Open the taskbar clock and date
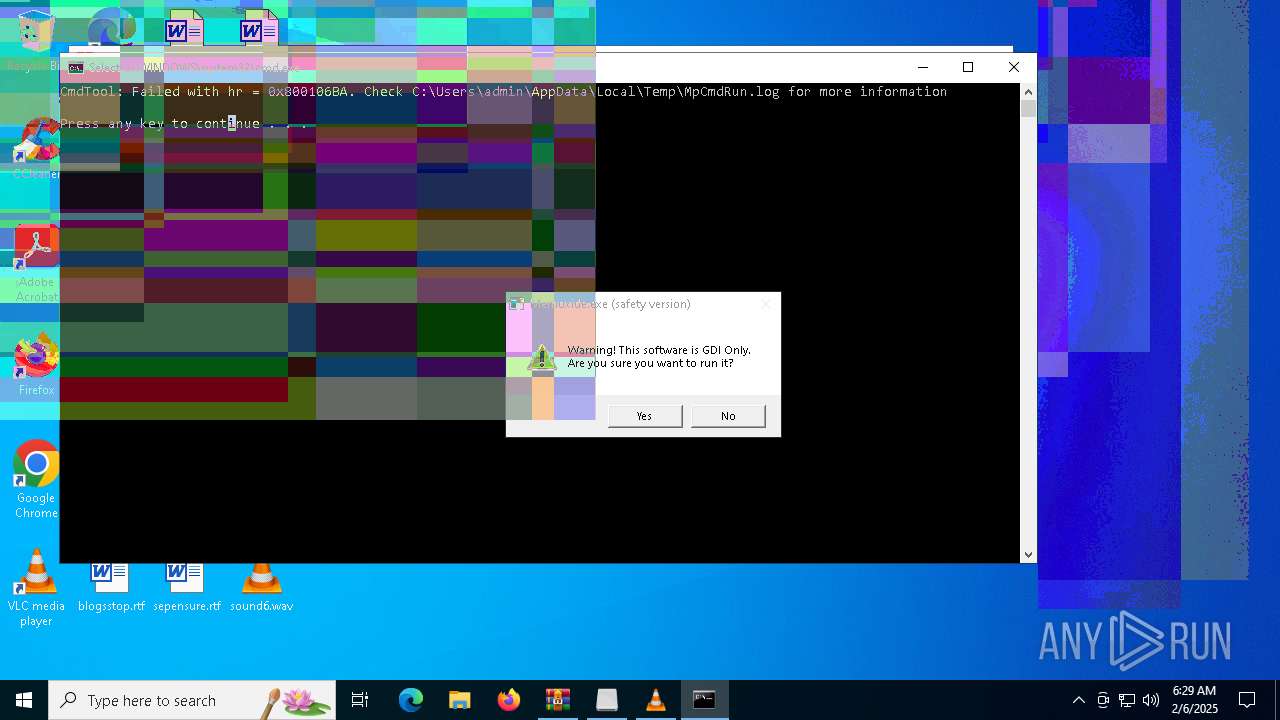This screenshot has height=720, width=1280. tap(1194, 700)
